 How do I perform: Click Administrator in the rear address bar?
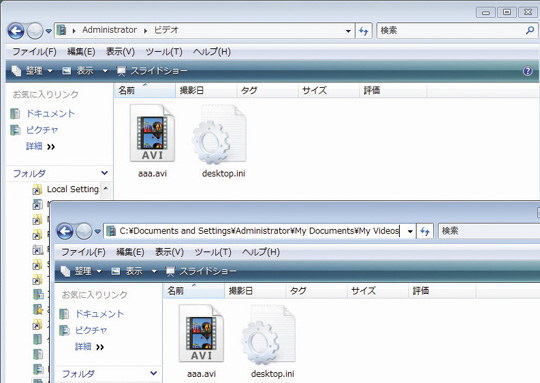[109, 30]
